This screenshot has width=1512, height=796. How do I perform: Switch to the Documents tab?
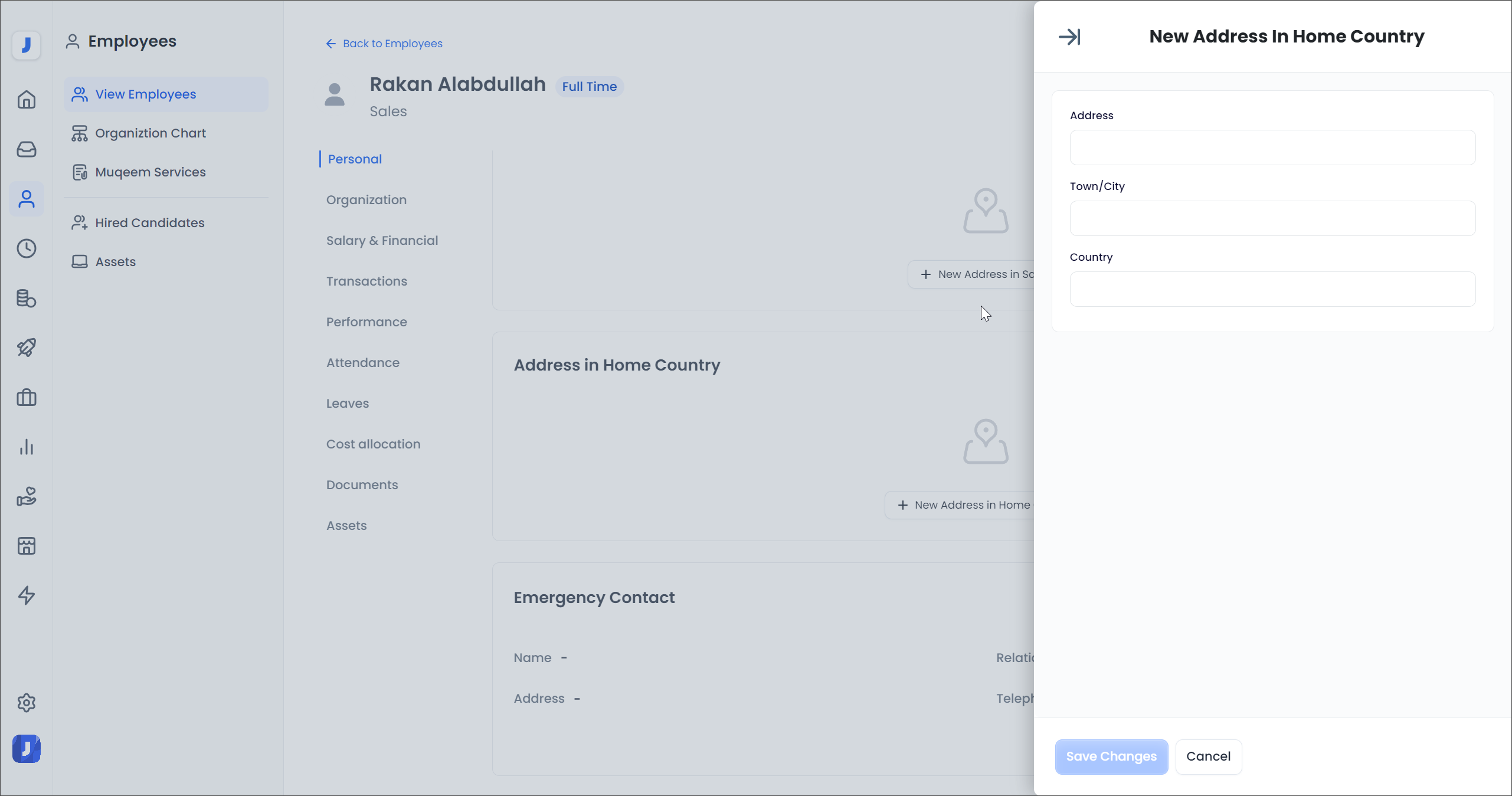[x=362, y=485]
